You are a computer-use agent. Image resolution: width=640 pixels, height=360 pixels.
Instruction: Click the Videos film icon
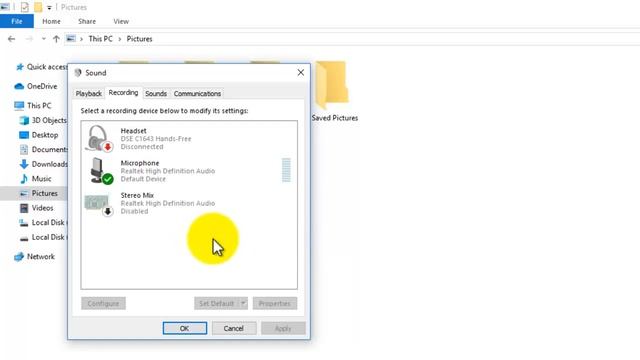(x=24, y=208)
